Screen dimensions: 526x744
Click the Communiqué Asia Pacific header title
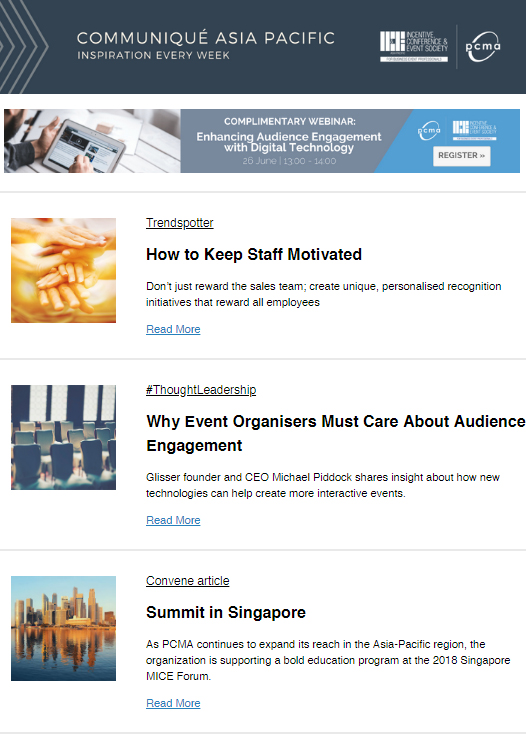(x=206, y=38)
